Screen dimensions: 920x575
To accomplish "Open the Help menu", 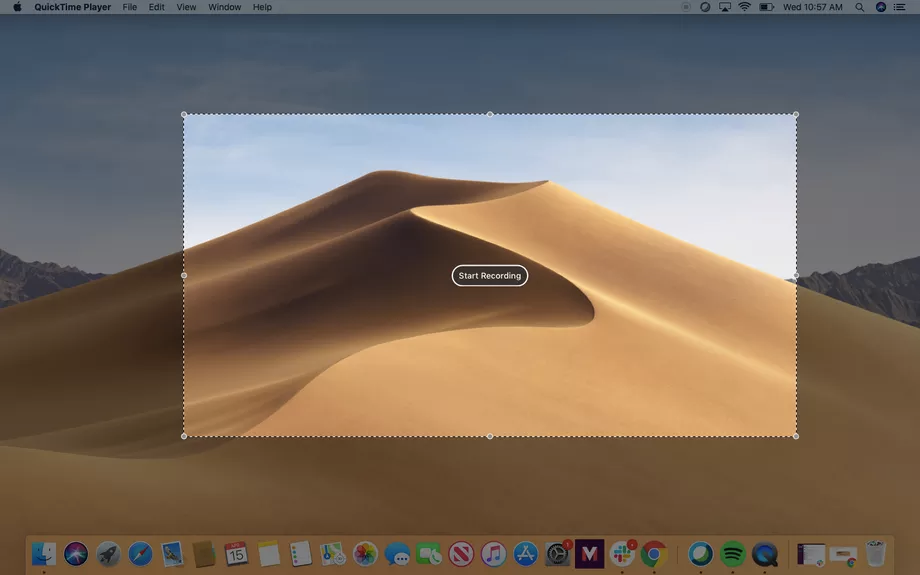I will pyautogui.click(x=262, y=7).
